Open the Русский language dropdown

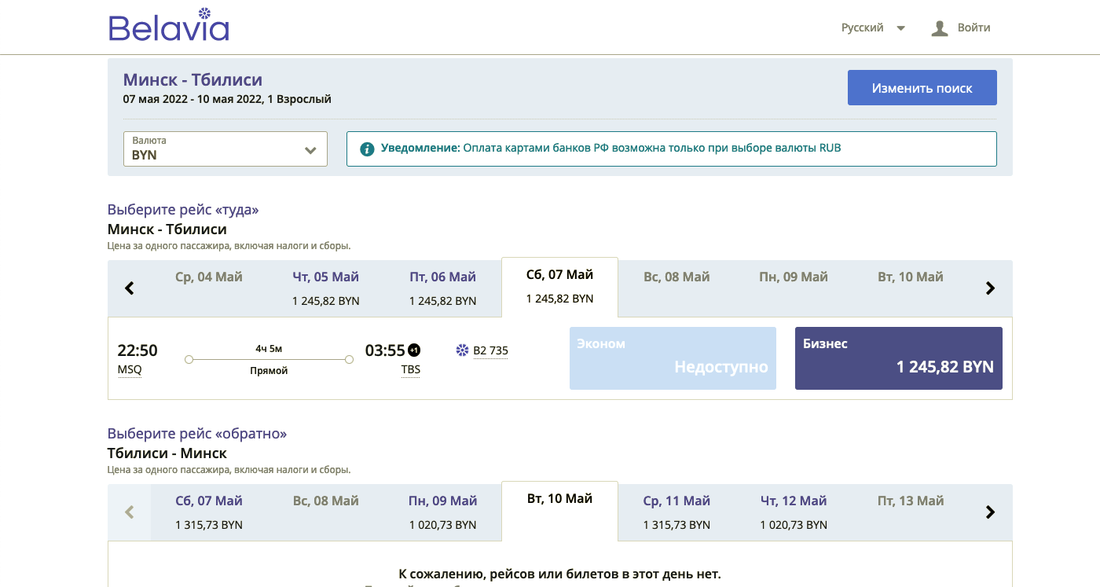873,28
